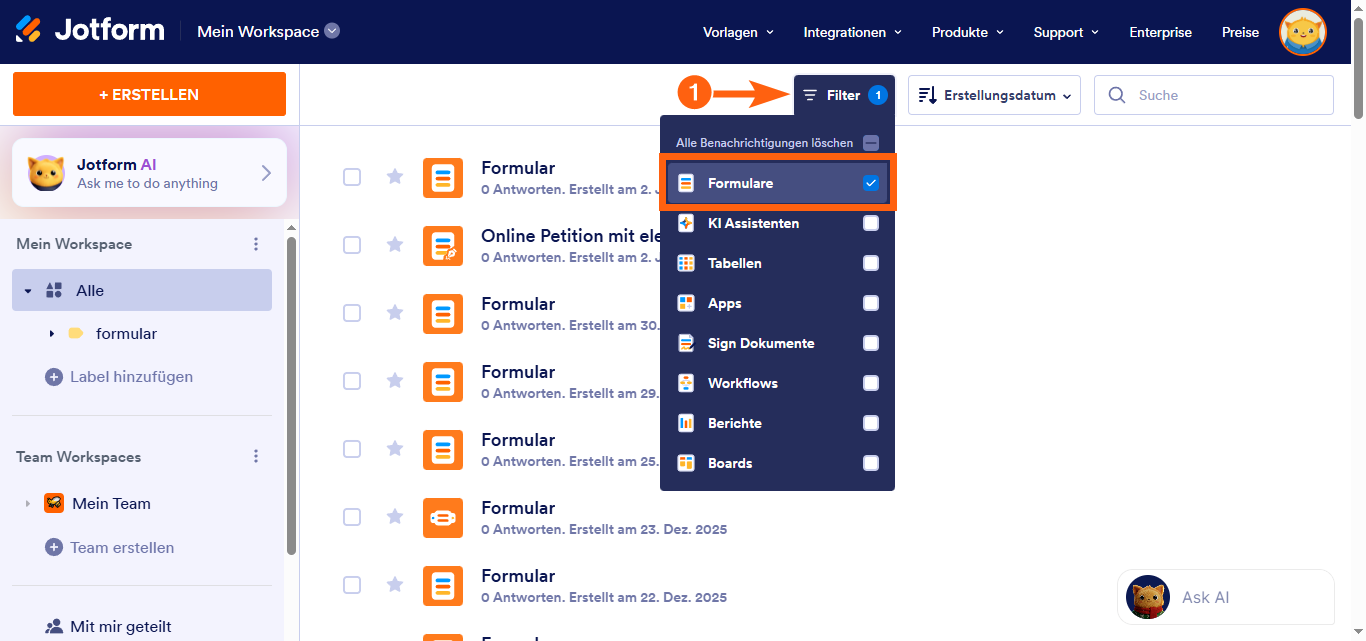Image resolution: width=1366 pixels, height=641 pixels.
Task: Check the Sign Dokumente filter checkbox
Action: pos(871,343)
